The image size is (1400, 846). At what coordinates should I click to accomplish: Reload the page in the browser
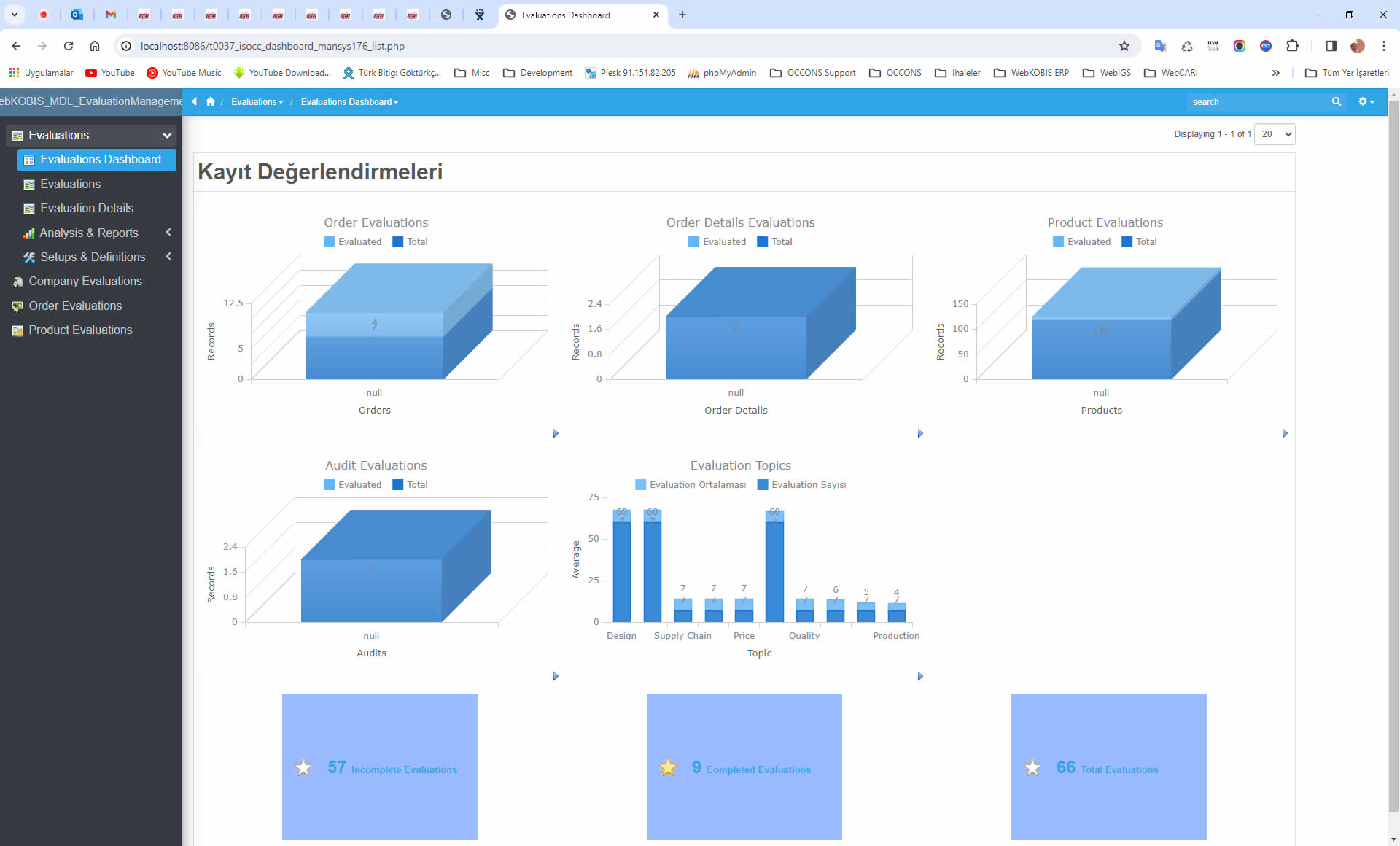[69, 46]
